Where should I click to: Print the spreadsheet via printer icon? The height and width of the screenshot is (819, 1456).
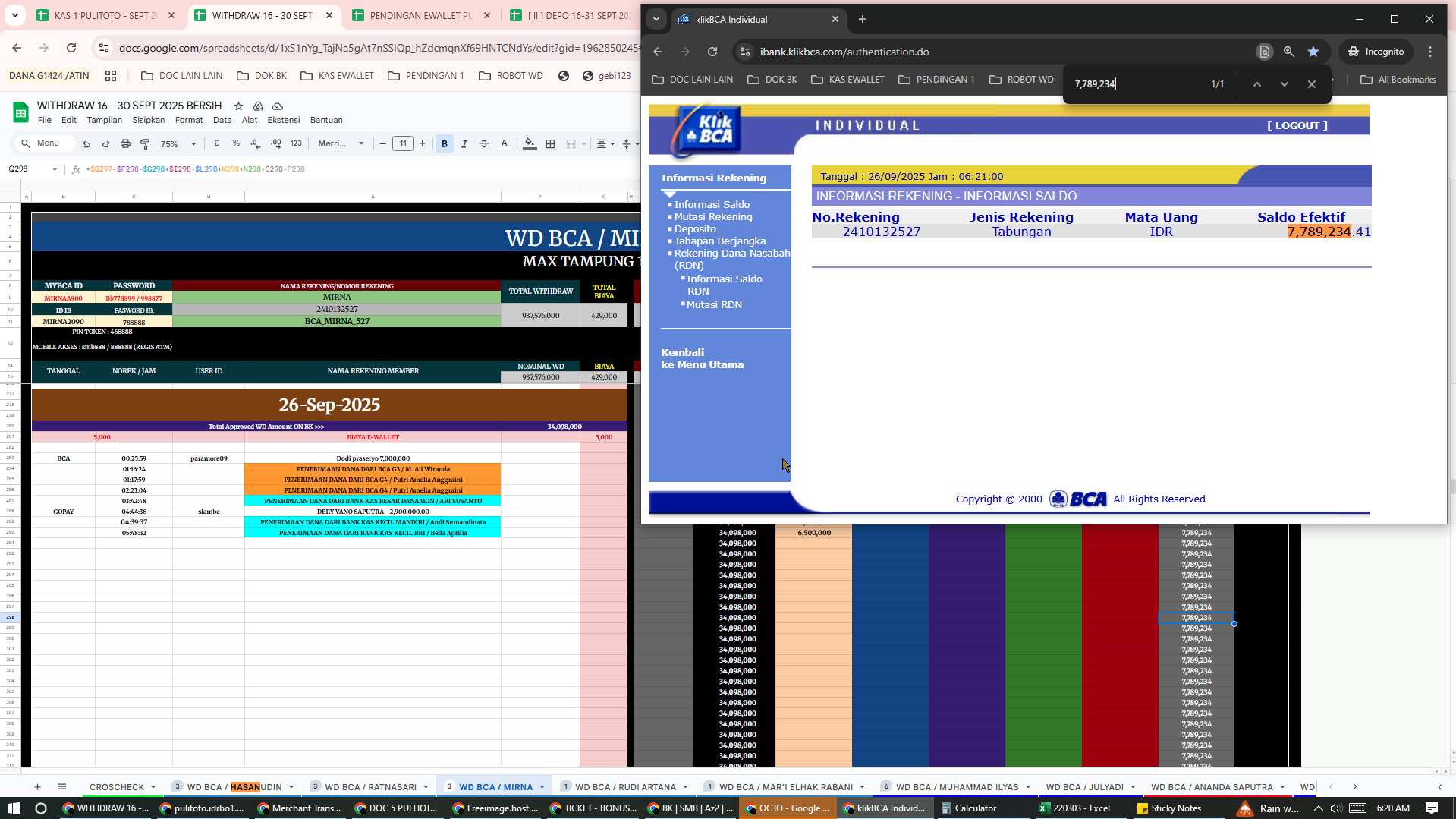(x=125, y=143)
